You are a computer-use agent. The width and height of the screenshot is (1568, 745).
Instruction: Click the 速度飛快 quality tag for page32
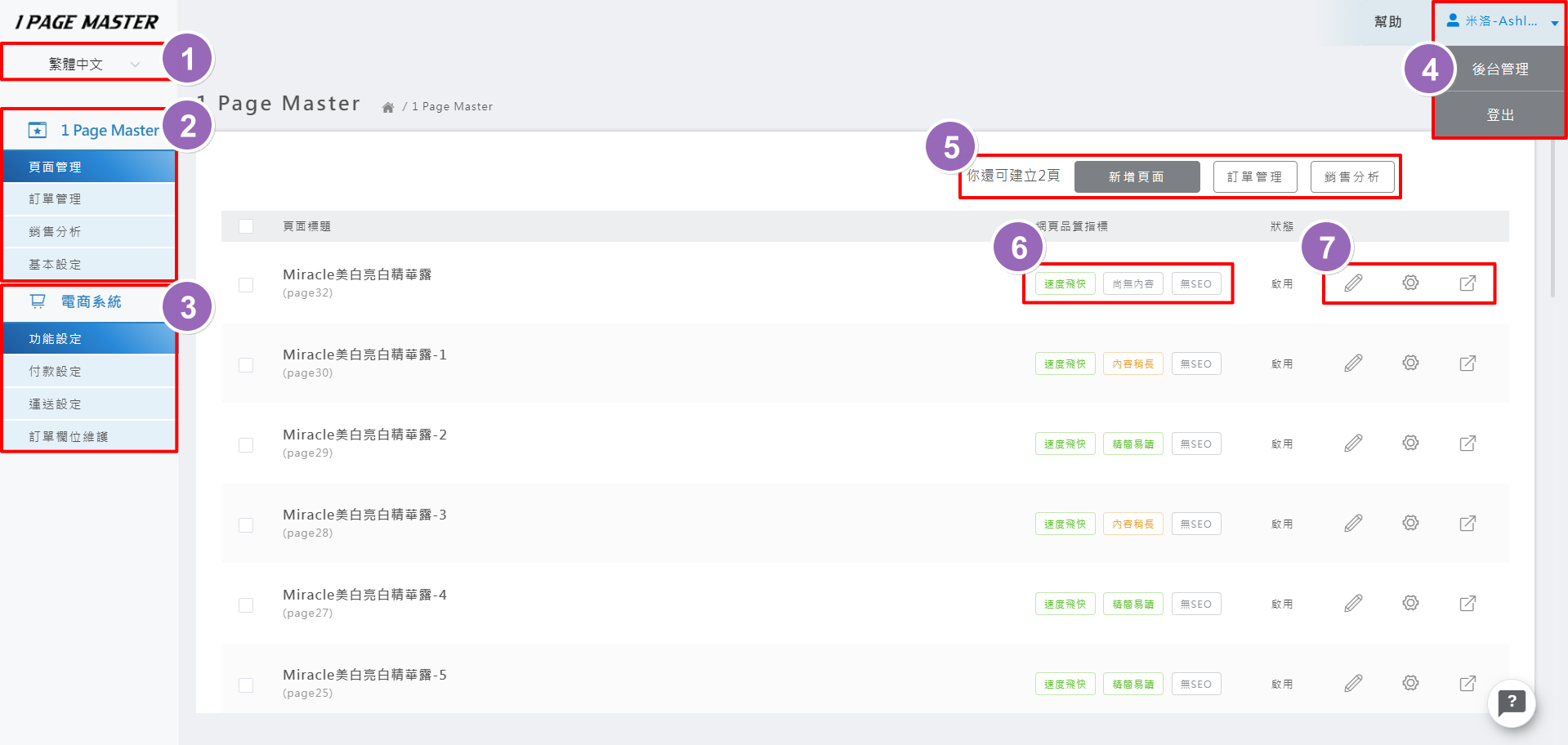1065,284
